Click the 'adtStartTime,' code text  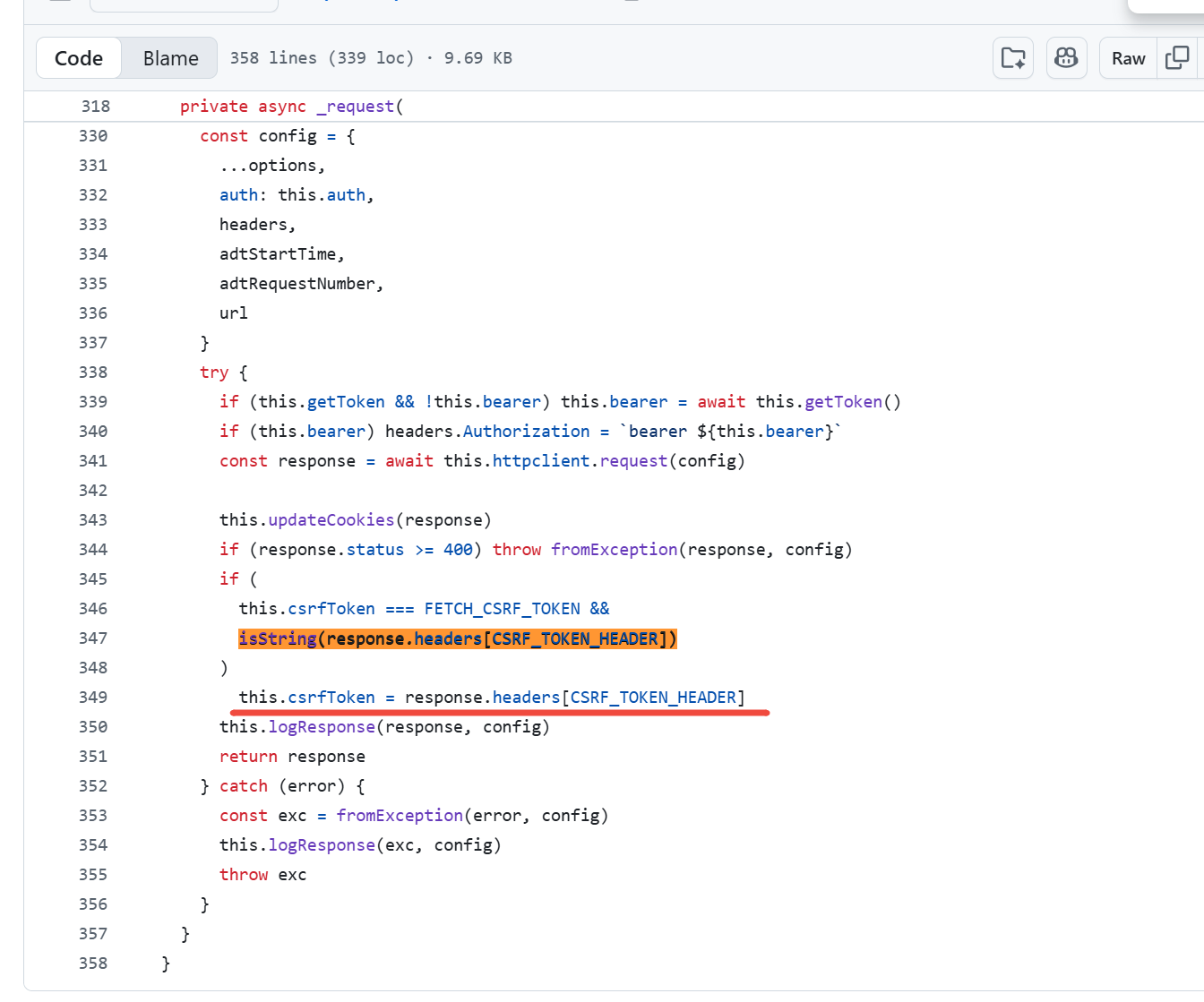282,254
